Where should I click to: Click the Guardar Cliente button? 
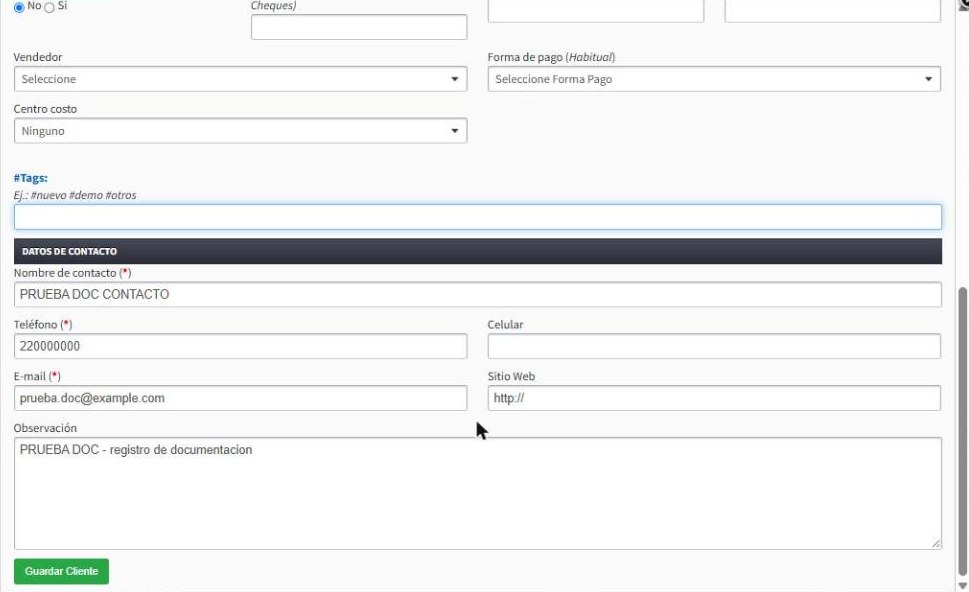61,571
